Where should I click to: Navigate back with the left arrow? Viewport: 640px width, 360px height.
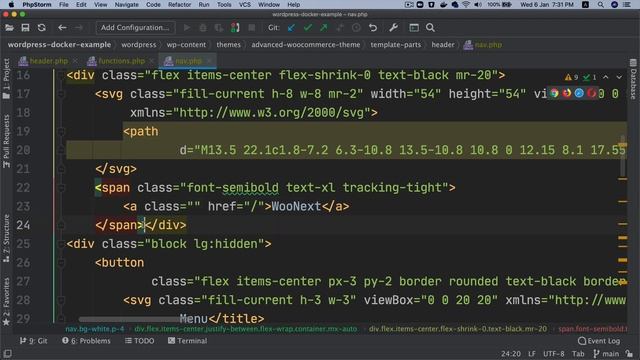[x=62, y=28]
